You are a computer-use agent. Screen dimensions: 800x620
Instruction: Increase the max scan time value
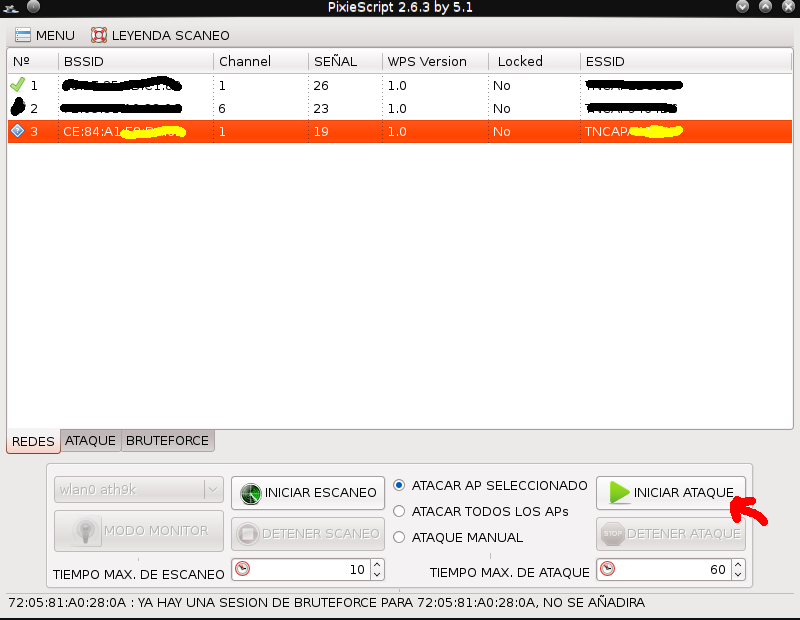377,564
